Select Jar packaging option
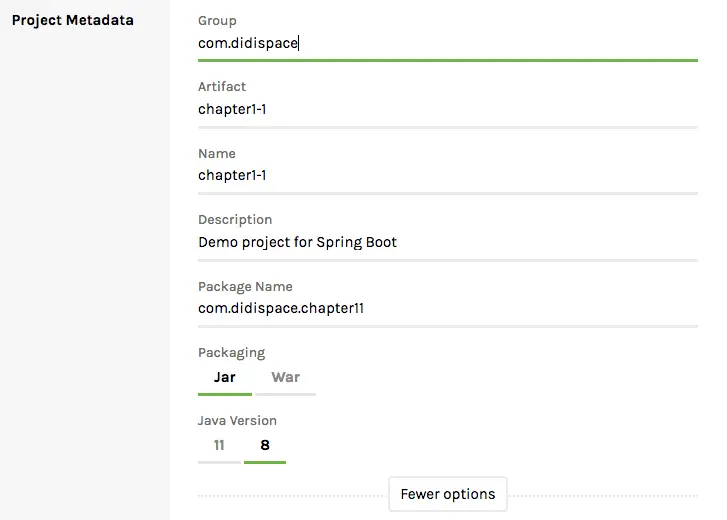Screen dimensions: 727x520 pos(224,378)
